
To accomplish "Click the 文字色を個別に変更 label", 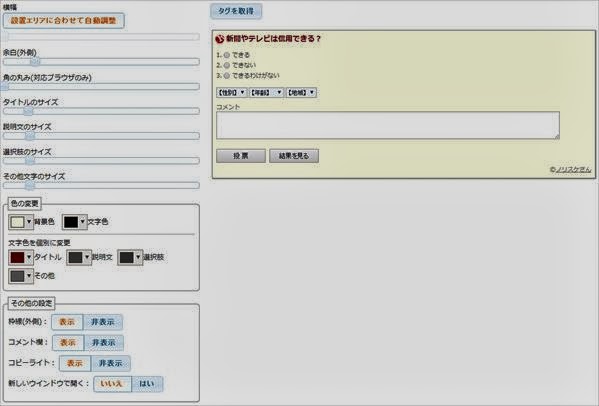I will coord(39,243).
